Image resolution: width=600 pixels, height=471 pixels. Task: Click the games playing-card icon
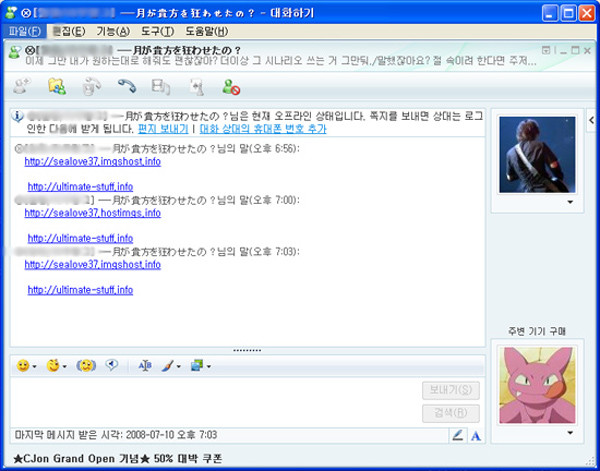coord(195,87)
